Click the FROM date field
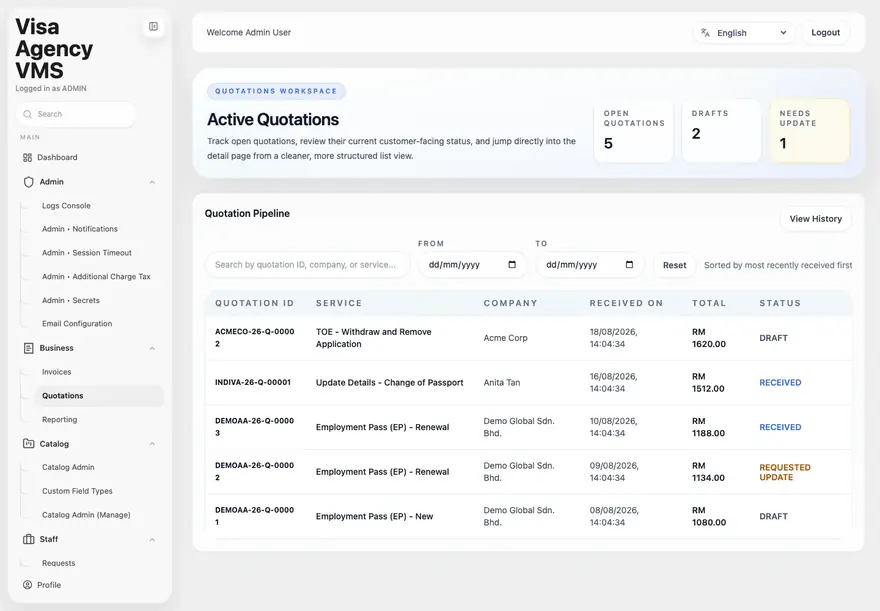880x611 pixels. click(473, 265)
